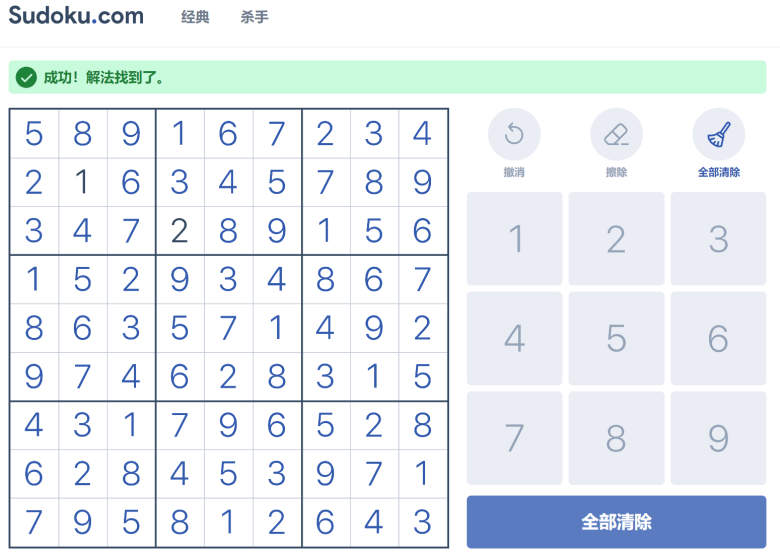780x553 pixels.
Task: Select the eraser (擦除) icon
Action: coord(616,134)
